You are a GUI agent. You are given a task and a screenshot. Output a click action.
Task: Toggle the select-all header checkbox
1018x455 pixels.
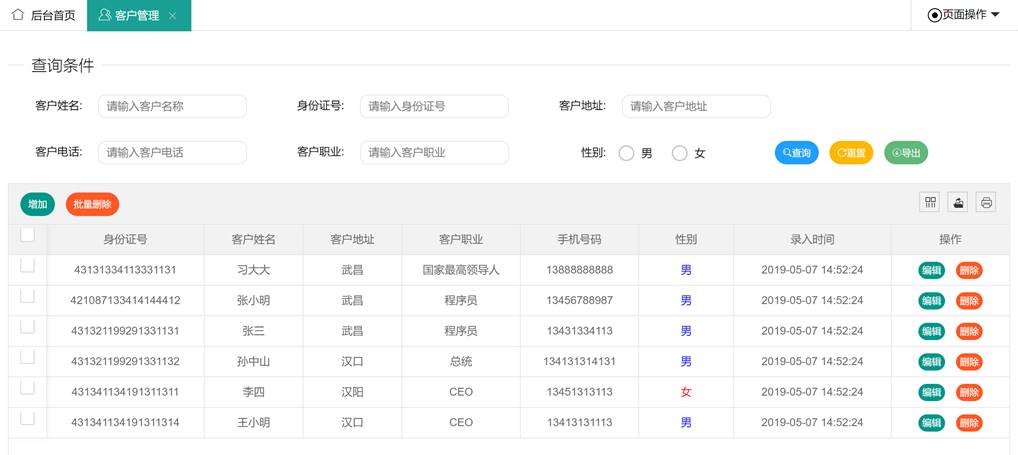pos(27,235)
